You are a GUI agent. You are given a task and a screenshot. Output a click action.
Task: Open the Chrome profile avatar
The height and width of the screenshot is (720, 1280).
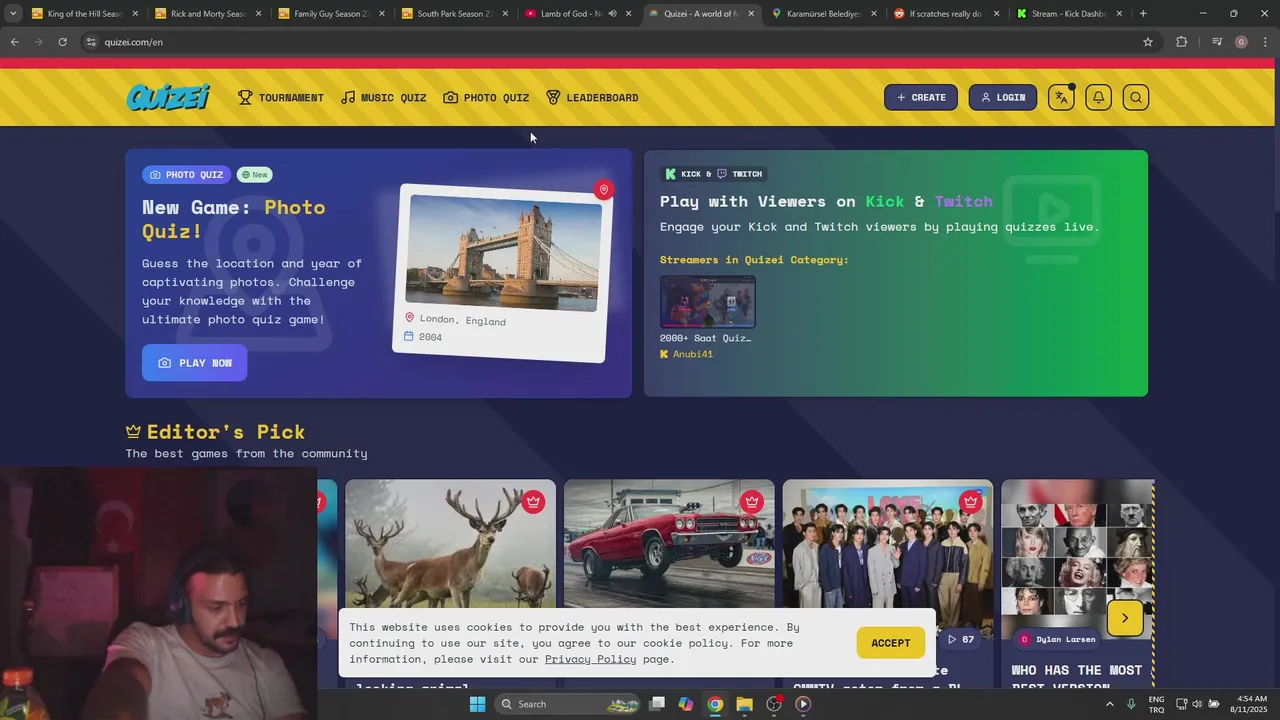(x=1241, y=42)
